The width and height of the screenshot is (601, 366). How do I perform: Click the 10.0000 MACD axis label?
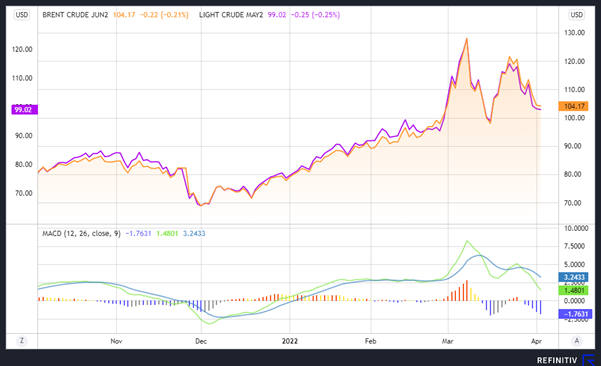576,228
